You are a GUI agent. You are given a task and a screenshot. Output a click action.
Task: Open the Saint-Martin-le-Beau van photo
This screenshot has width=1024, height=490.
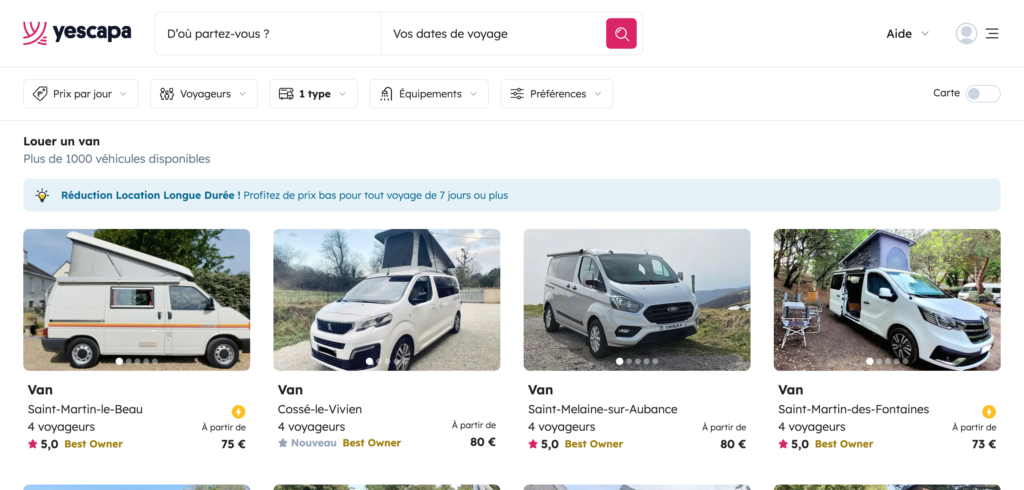tap(137, 299)
